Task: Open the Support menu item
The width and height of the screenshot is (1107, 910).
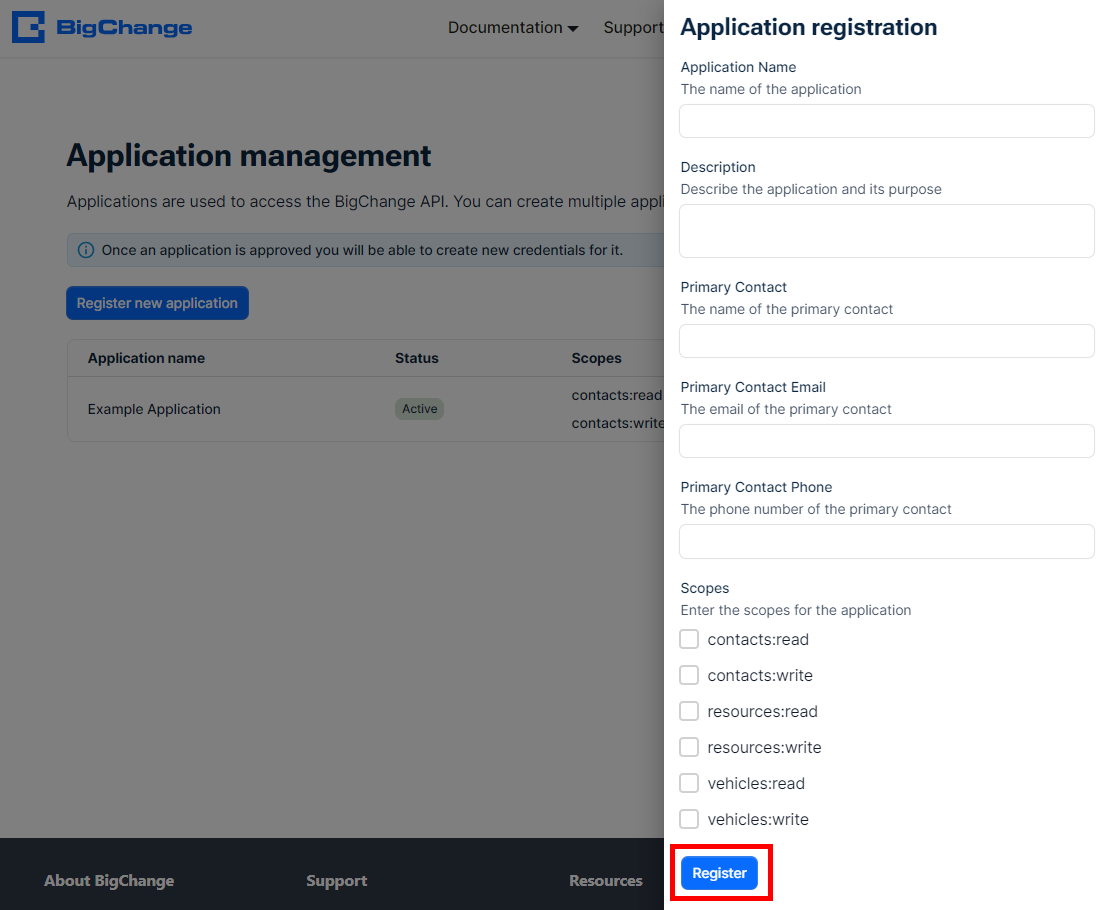Action: tap(633, 28)
